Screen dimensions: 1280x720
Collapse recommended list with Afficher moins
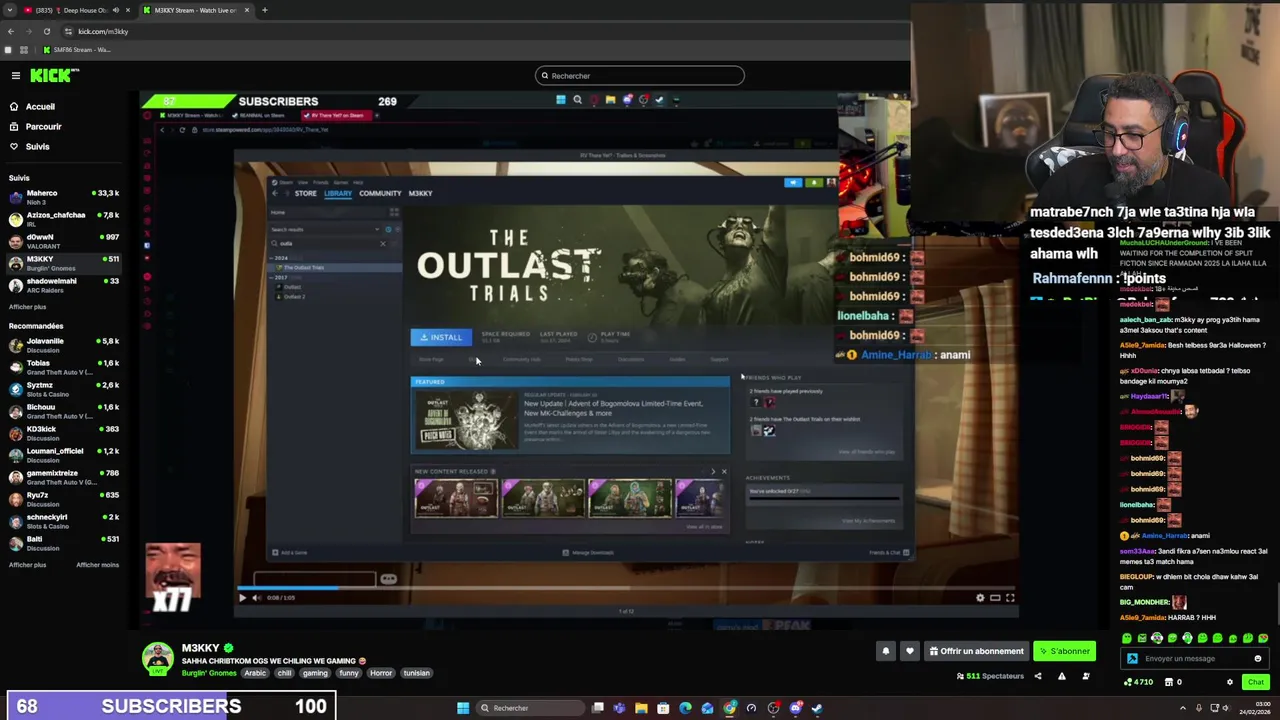tap(98, 565)
